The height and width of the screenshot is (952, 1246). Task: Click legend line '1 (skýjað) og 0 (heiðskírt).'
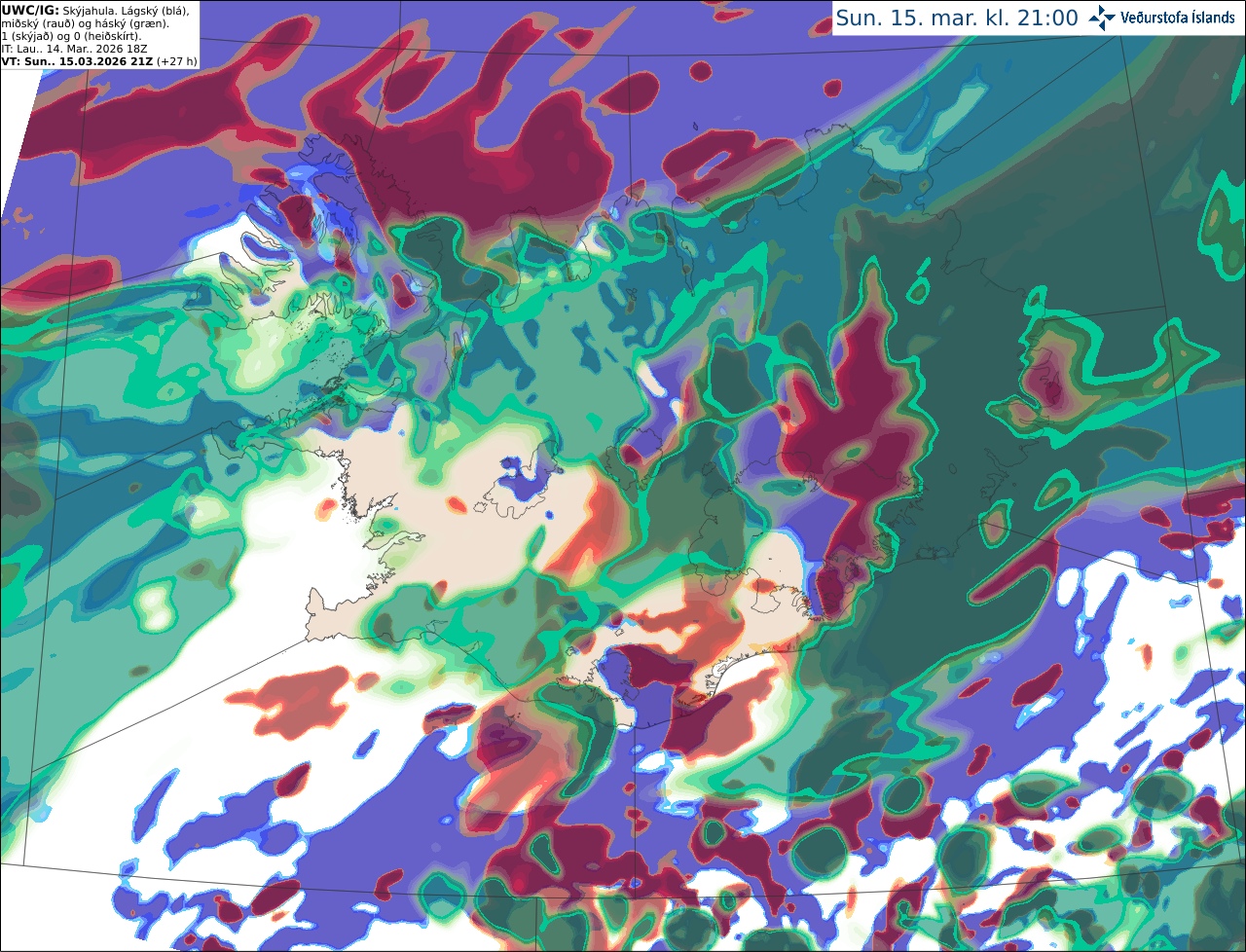[71, 36]
